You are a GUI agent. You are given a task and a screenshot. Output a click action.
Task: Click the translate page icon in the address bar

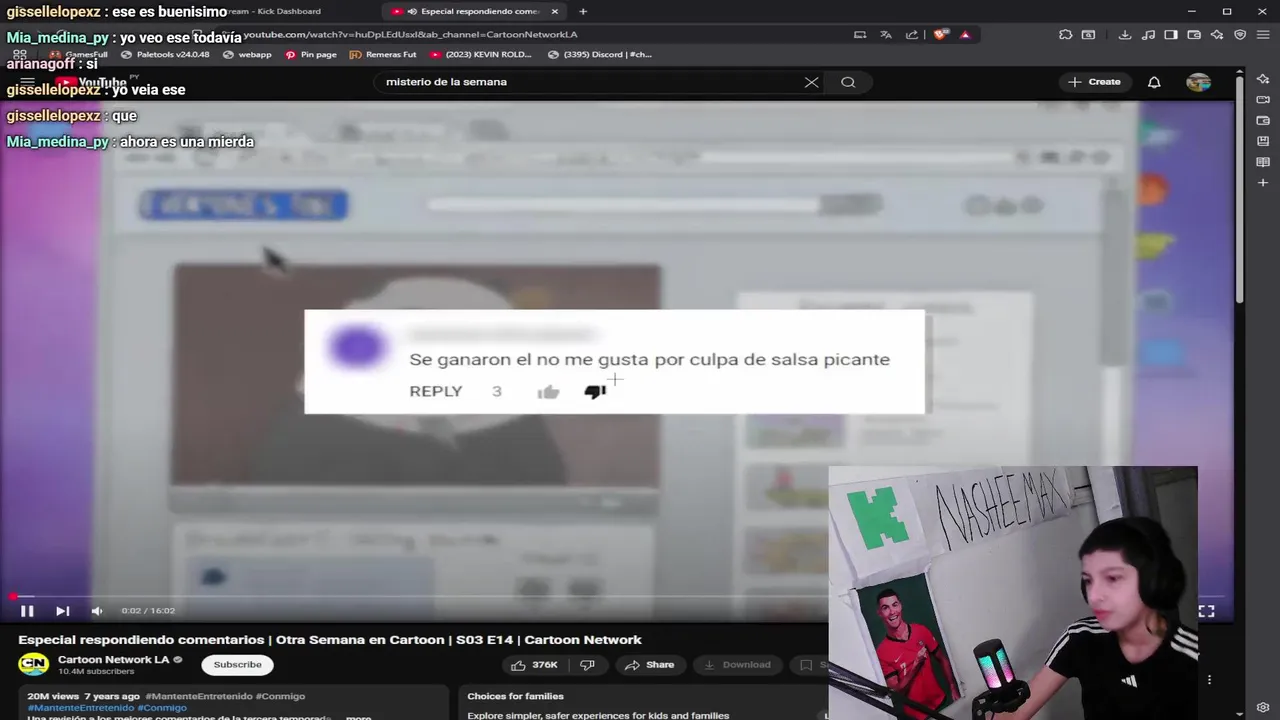click(886, 34)
